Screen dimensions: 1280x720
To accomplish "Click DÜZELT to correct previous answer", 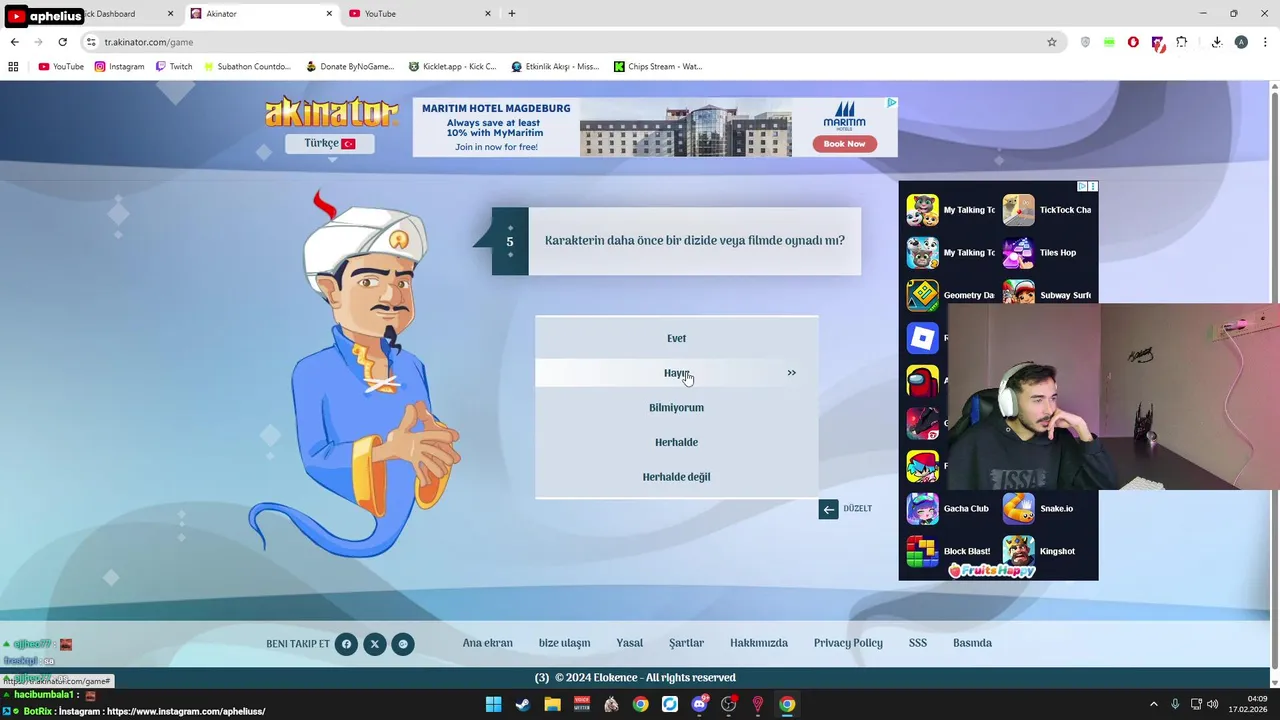I will (x=846, y=509).
